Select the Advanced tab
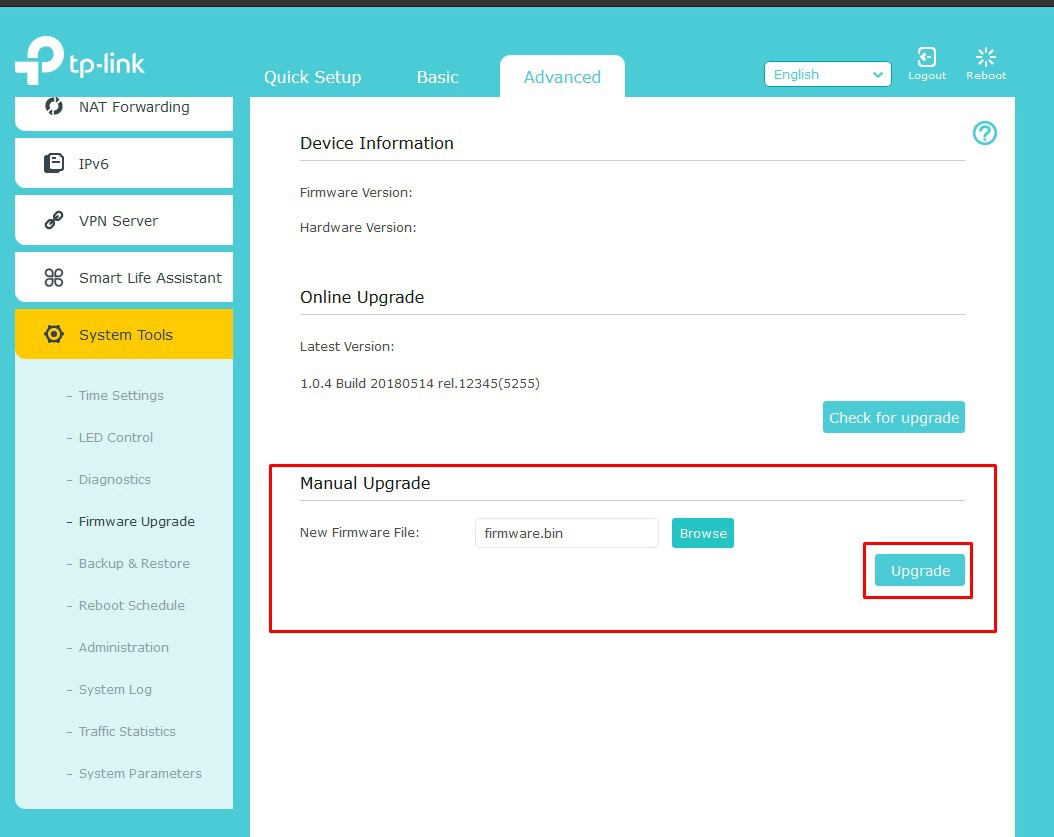 [x=562, y=77]
